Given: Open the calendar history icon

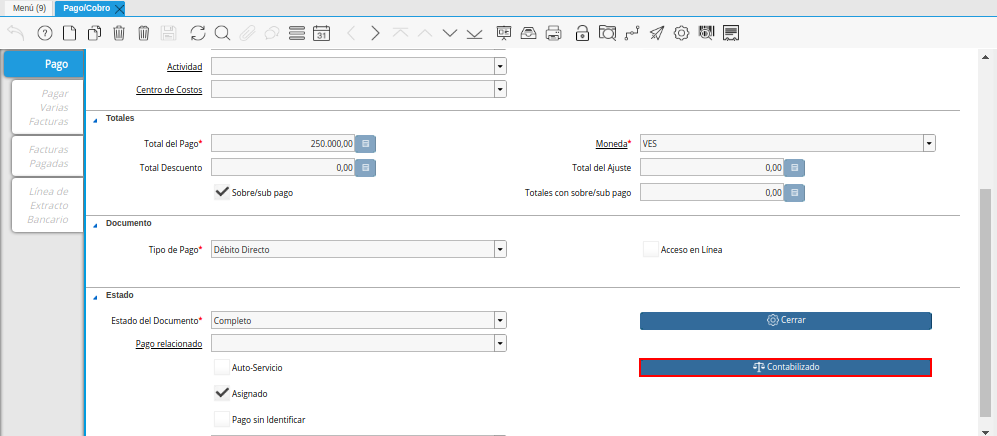Looking at the screenshot, I should tap(322, 33).
